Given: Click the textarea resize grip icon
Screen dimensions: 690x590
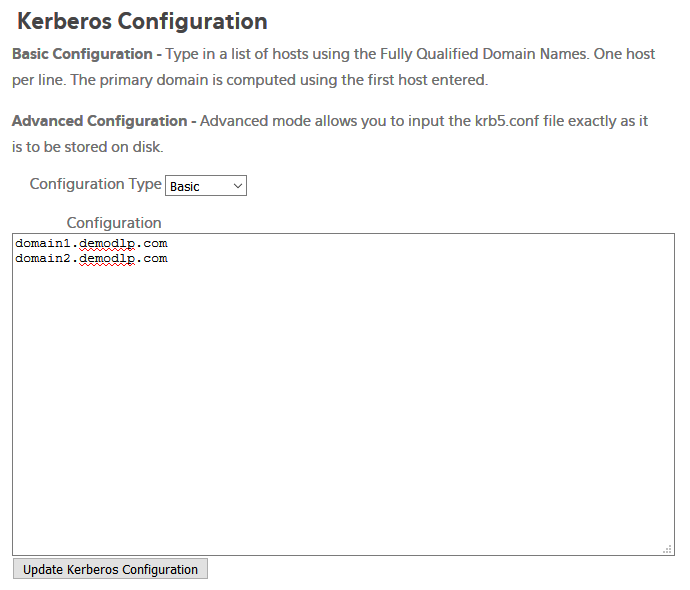Looking at the screenshot, I should [x=668, y=549].
